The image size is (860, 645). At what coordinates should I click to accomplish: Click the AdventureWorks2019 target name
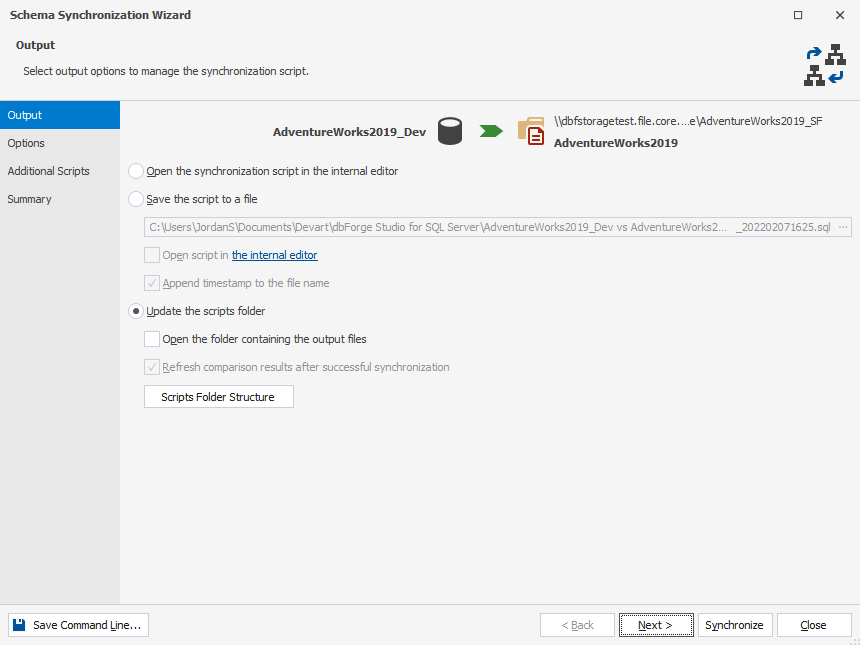click(616, 143)
